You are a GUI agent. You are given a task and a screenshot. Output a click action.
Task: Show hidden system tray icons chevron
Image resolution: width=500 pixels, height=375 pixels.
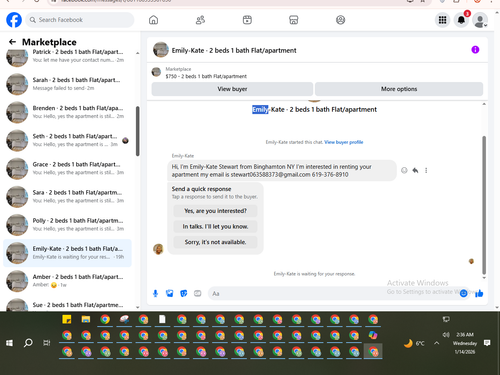(x=437, y=343)
